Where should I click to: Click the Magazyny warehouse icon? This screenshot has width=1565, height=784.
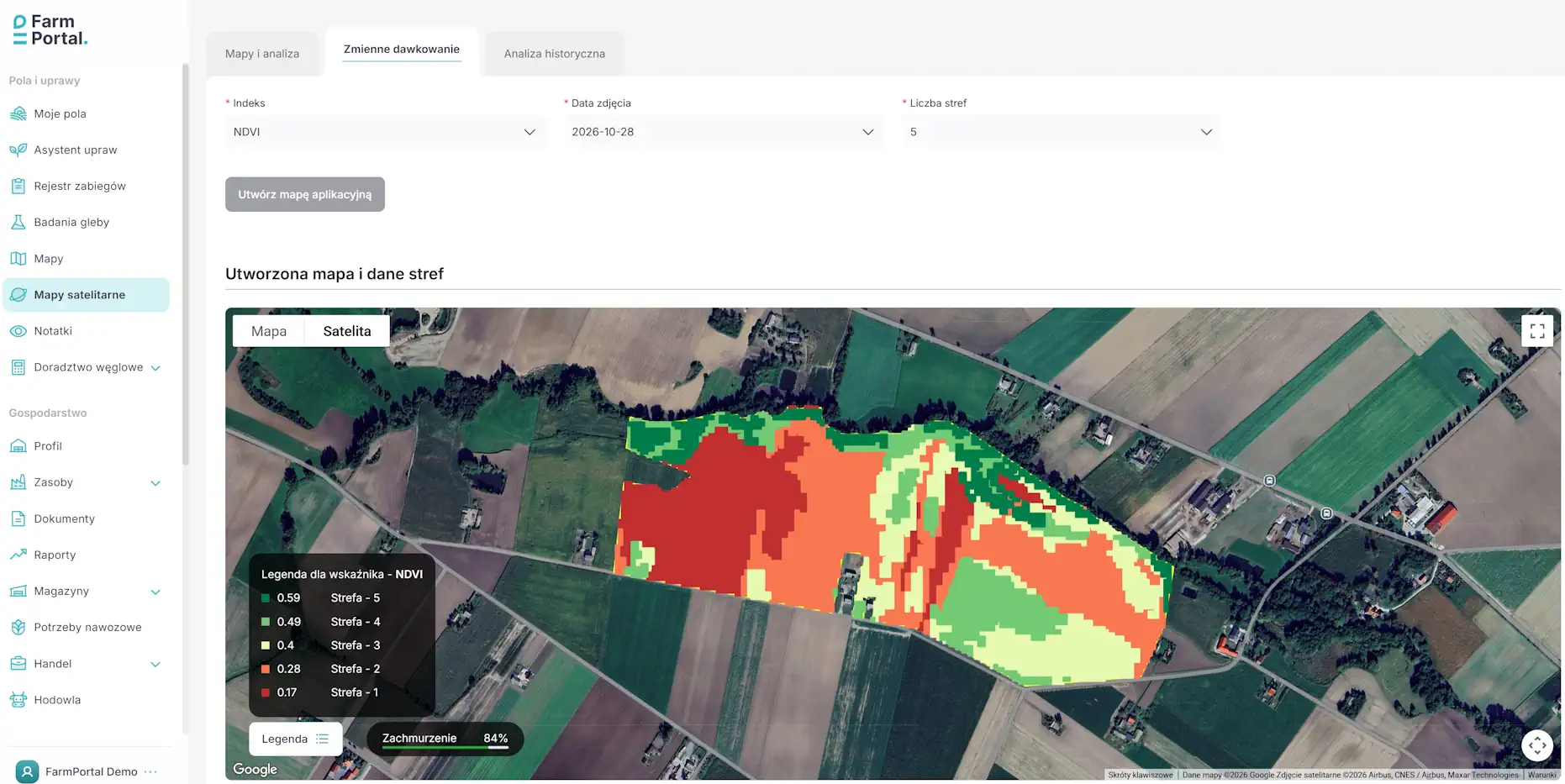(18, 591)
